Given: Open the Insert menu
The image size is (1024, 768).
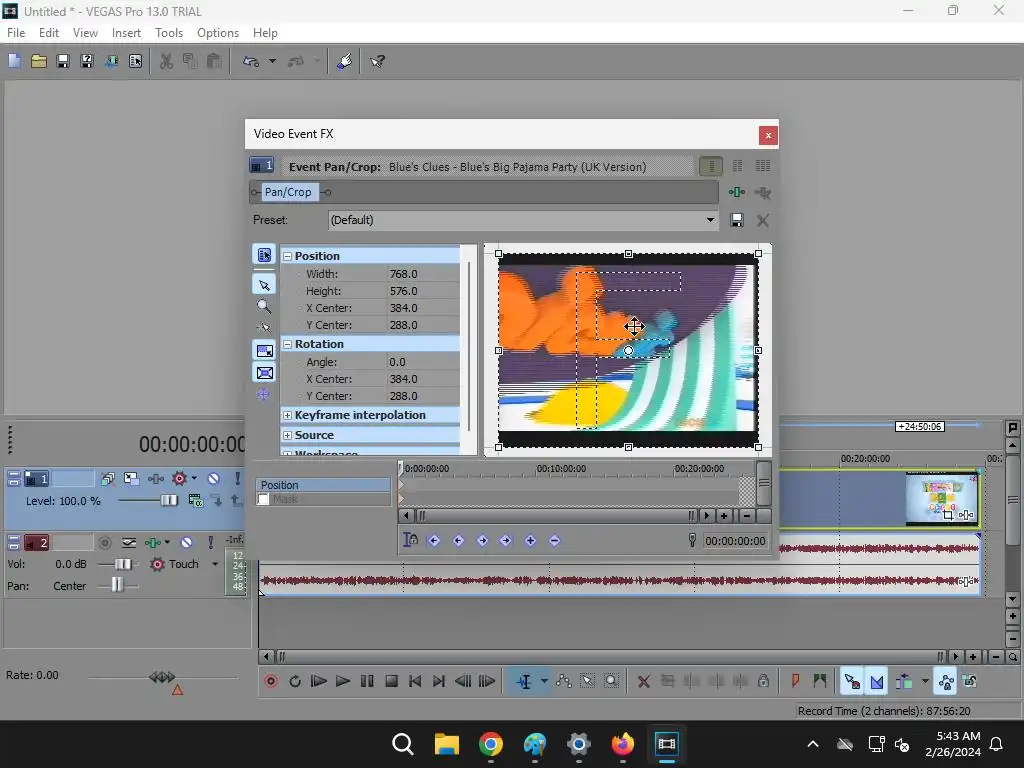Looking at the screenshot, I should tap(126, 33).
